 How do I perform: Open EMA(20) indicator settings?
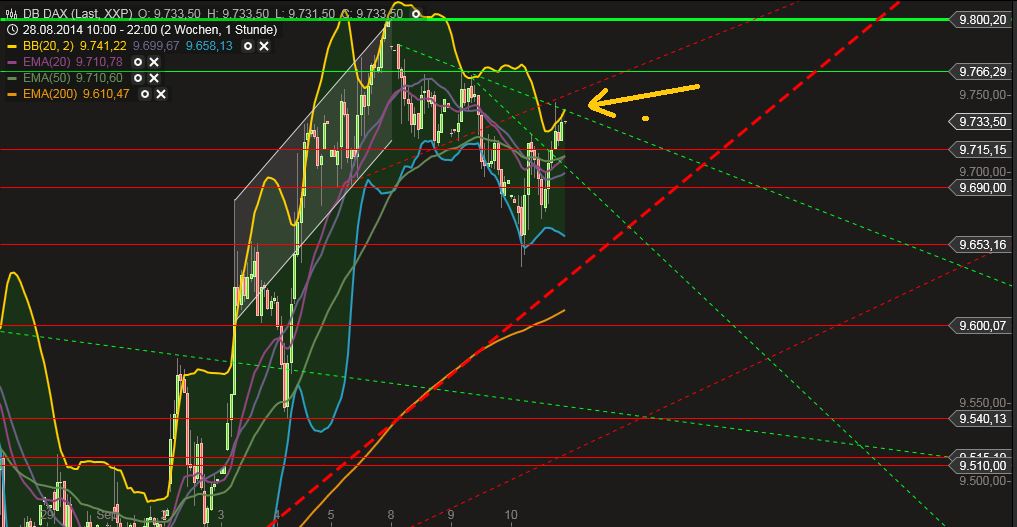tap(138, 62)
